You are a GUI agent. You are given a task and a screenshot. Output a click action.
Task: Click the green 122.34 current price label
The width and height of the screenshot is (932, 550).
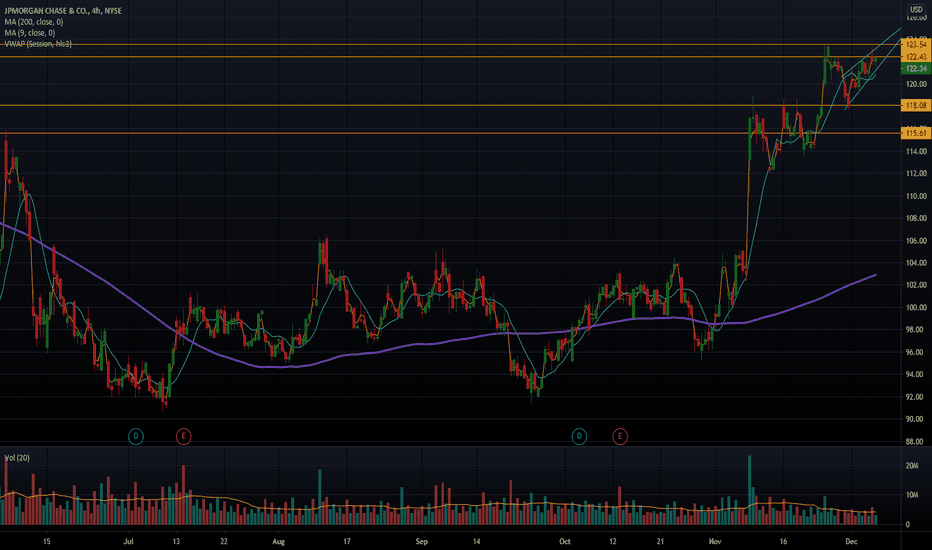[x=916, y=68]
